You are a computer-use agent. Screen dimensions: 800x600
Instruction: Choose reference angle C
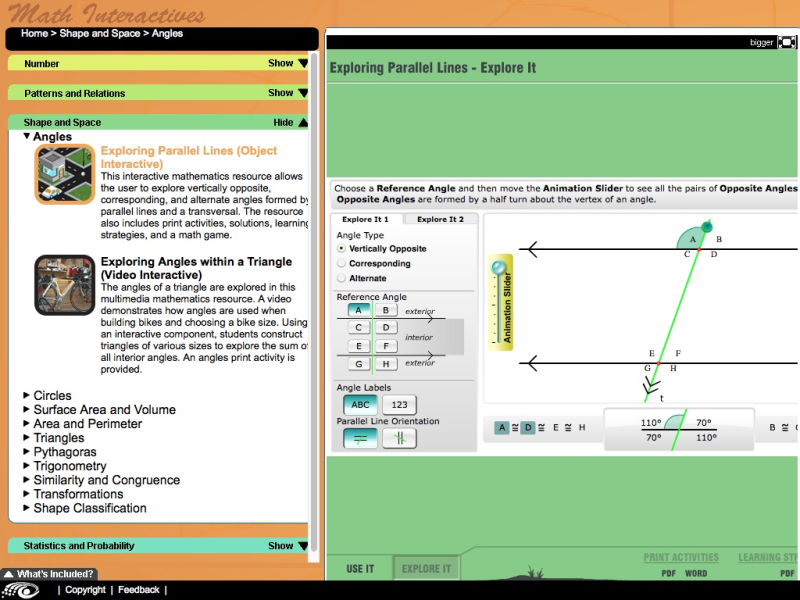click(359, 328)
